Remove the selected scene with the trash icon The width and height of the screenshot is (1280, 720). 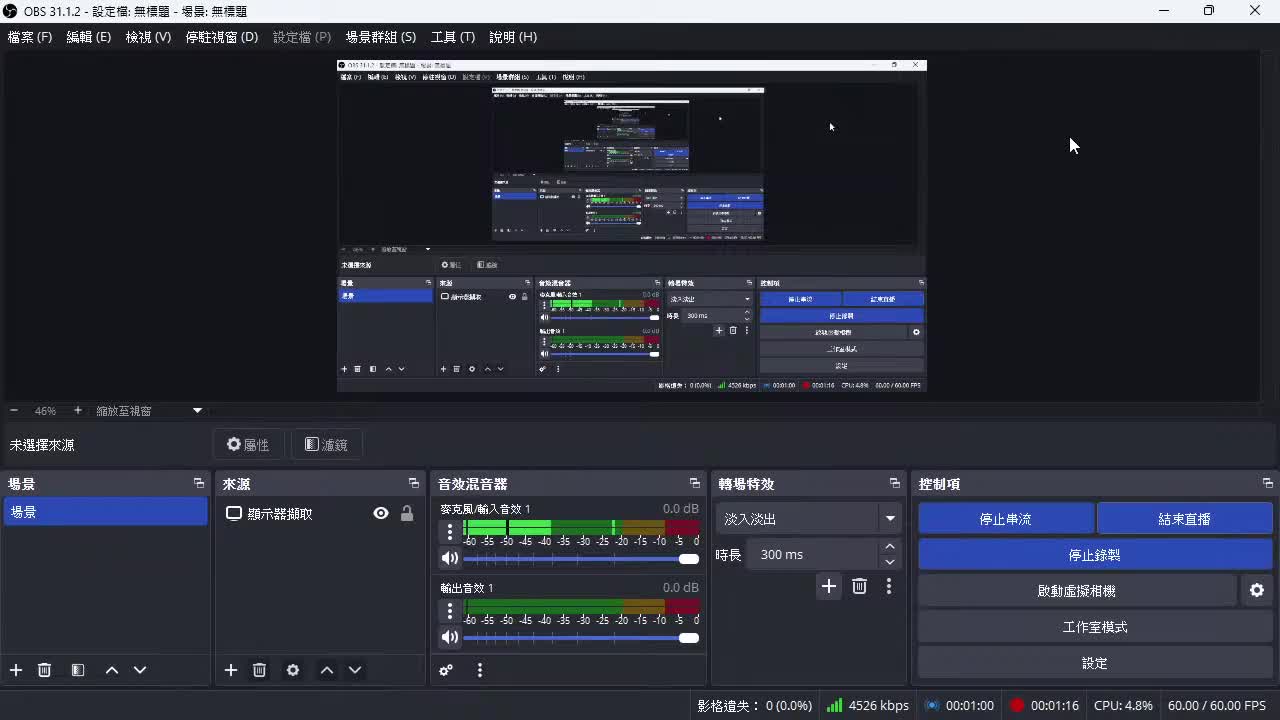pos(44,670)
